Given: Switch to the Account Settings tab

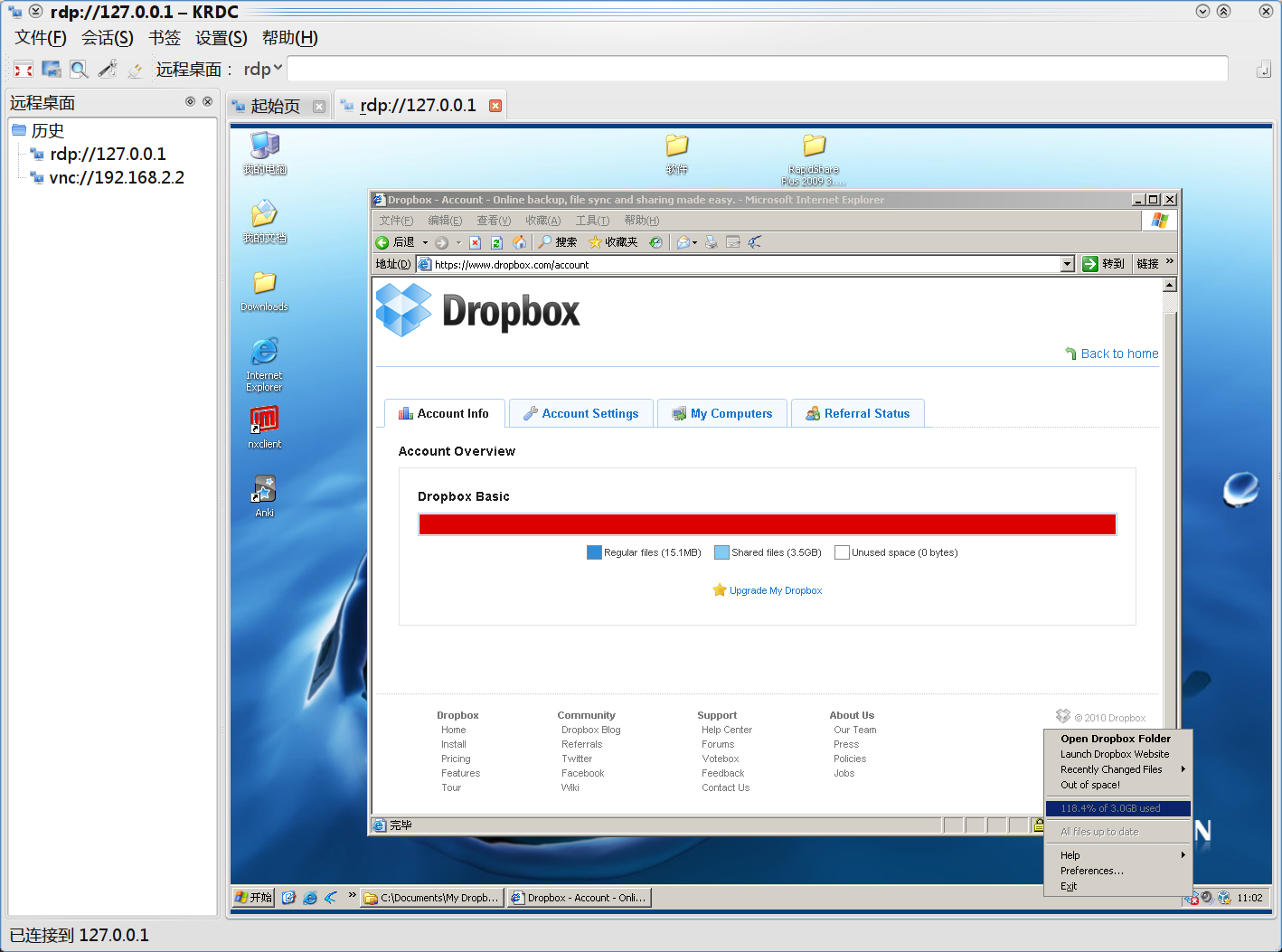Looking at the screenshot, I should coord(580,413).
